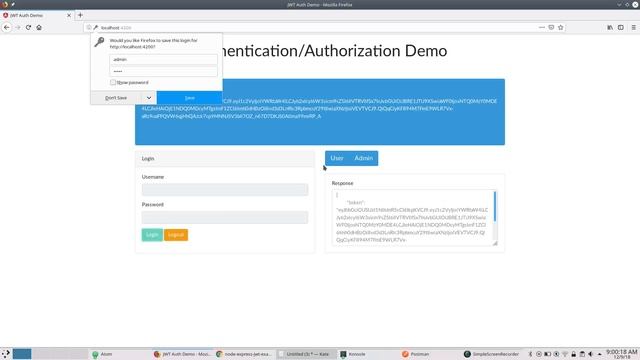Click the username field in save-login popup
Viewport: 640px width, 360px height.
click(163, 59)
